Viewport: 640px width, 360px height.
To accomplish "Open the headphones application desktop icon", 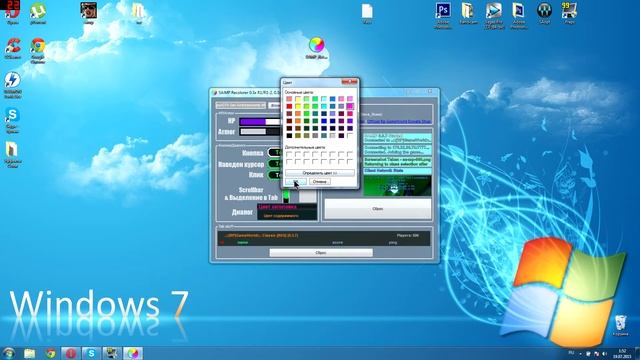I will 544,13.
